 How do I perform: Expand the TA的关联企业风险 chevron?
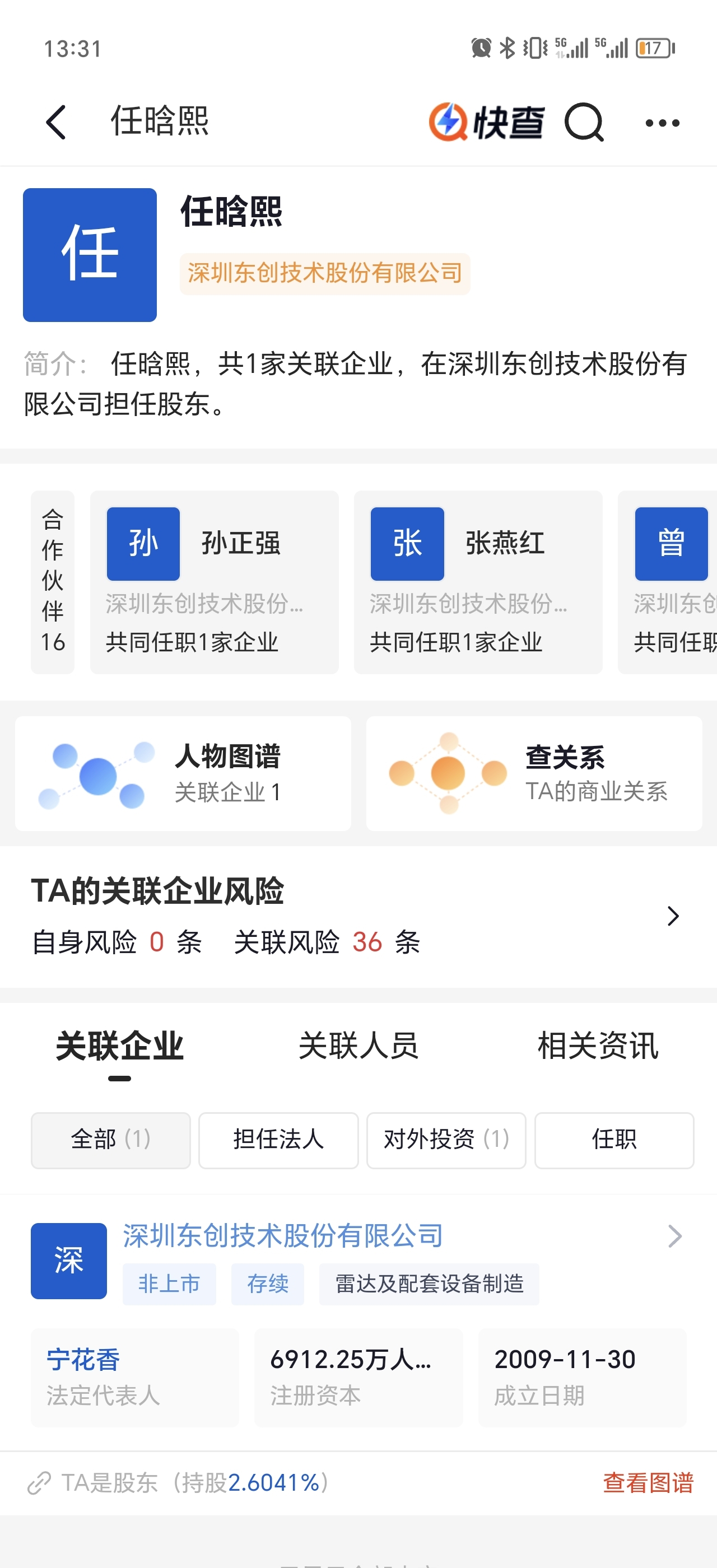point(673,916)
